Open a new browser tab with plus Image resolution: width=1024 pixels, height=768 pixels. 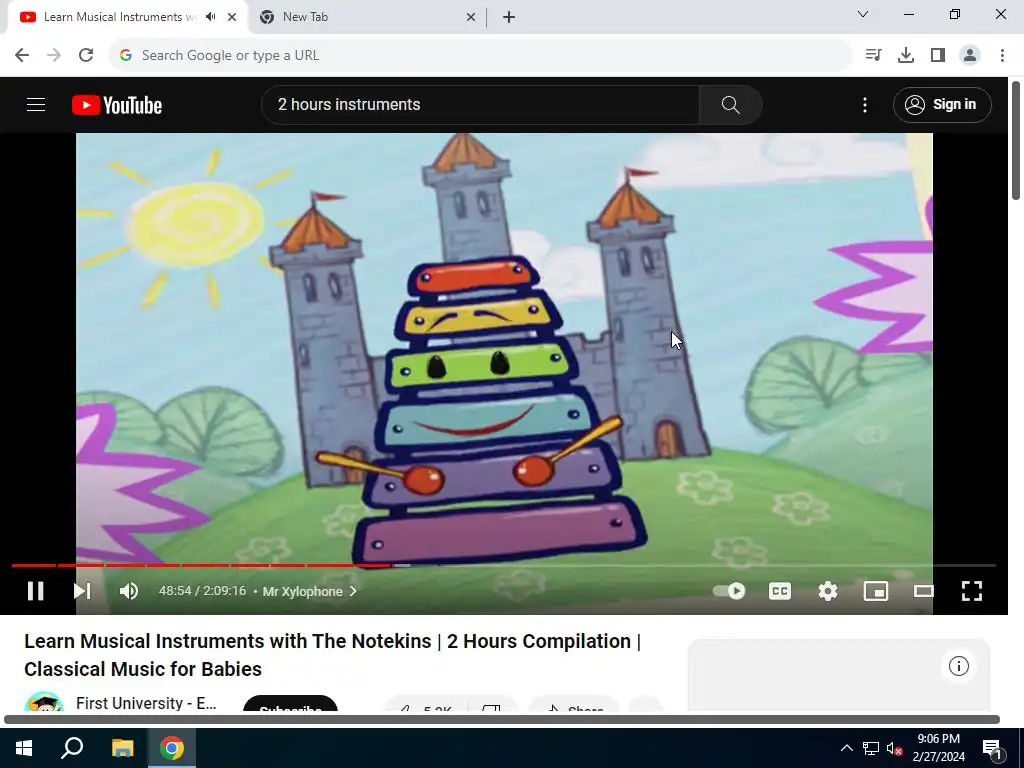tap(509, 17)
